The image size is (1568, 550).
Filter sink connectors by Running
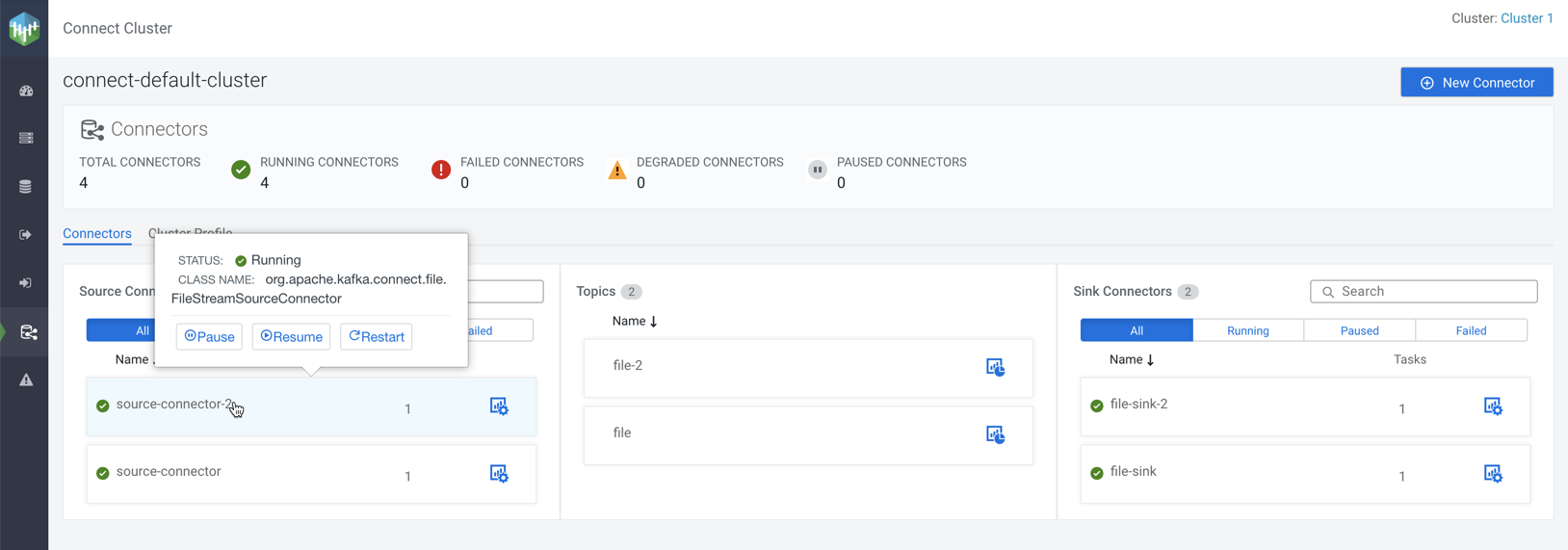point(1248,330)
